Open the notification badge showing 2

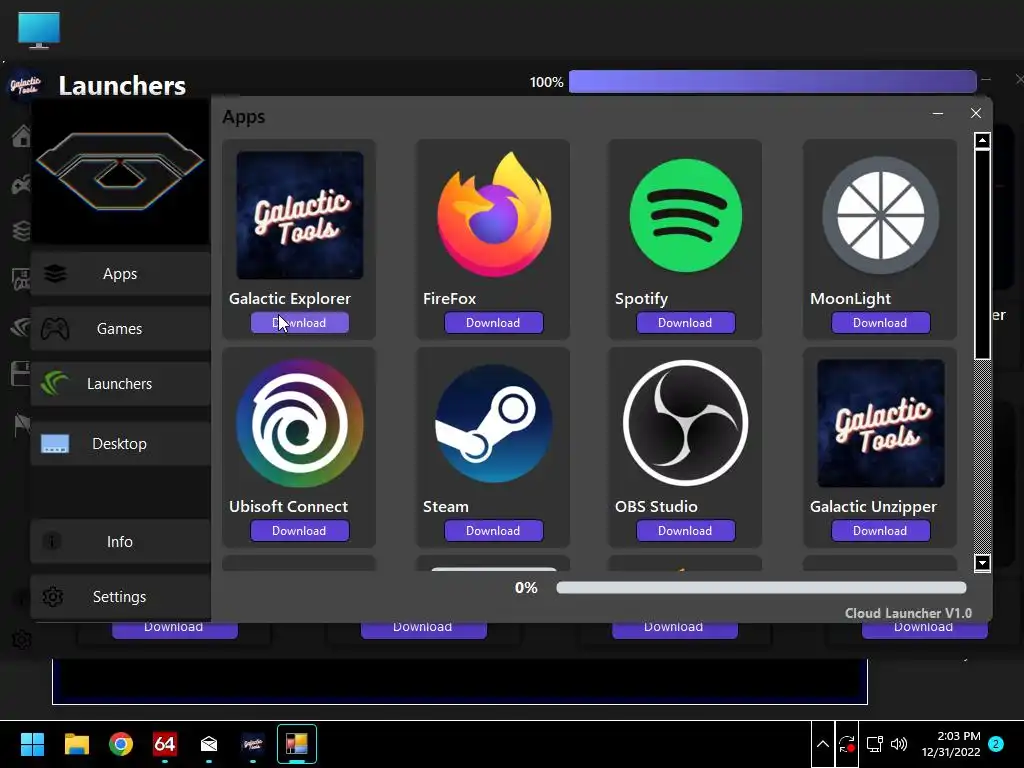coord(996,744)
